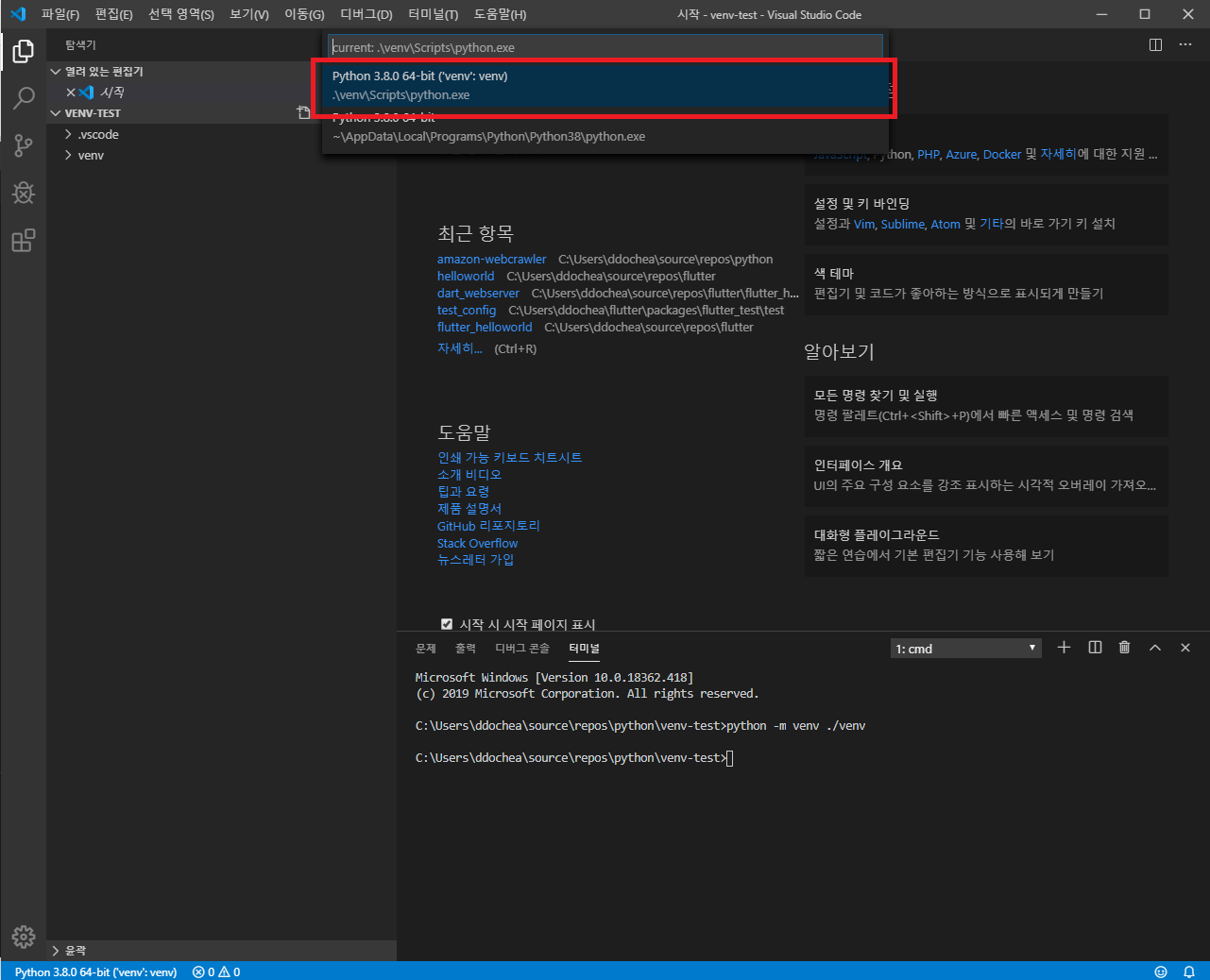The width and height of the screenshot is (1210, 980).
Task: Select the Explorer icon in the activity bar
Action: point(24,52)
